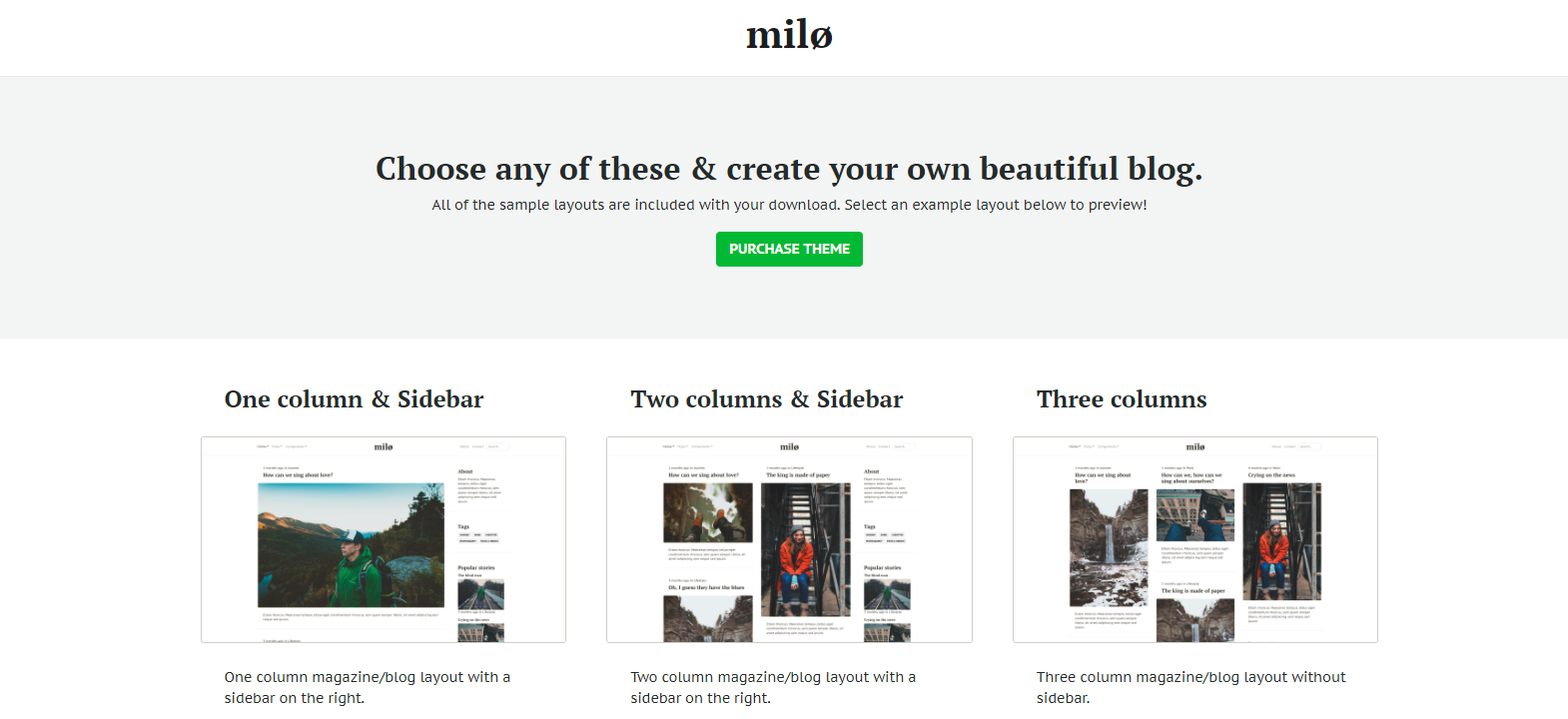This screenshot has height=719, width=1568.
Task: Click the hiking boots photo in two-column preview
Action: pyautogui.click(x=708, y=513)
